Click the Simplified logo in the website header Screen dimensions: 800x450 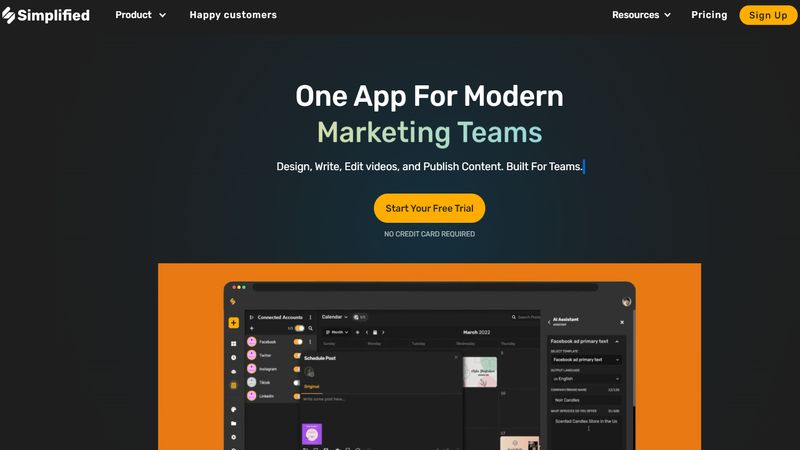pyautogui.click(x=46, y=15)
